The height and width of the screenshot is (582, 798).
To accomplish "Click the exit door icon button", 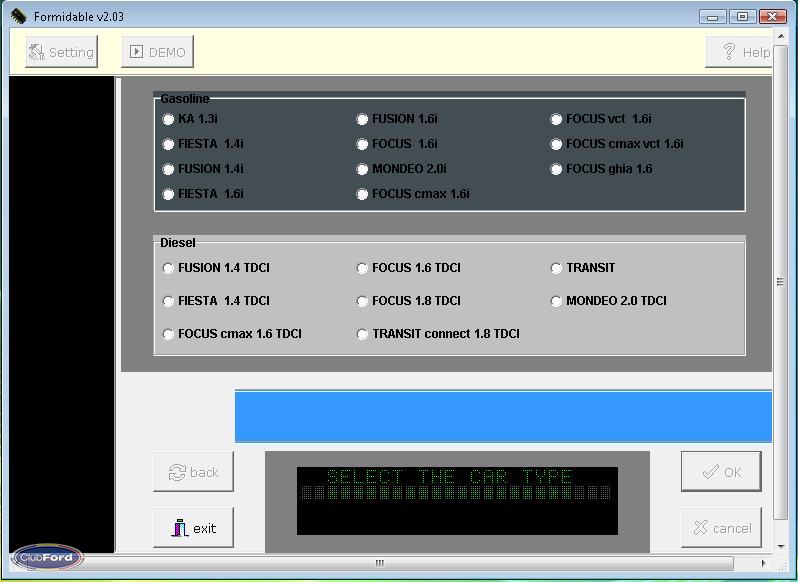I will [x=193, y=528].
